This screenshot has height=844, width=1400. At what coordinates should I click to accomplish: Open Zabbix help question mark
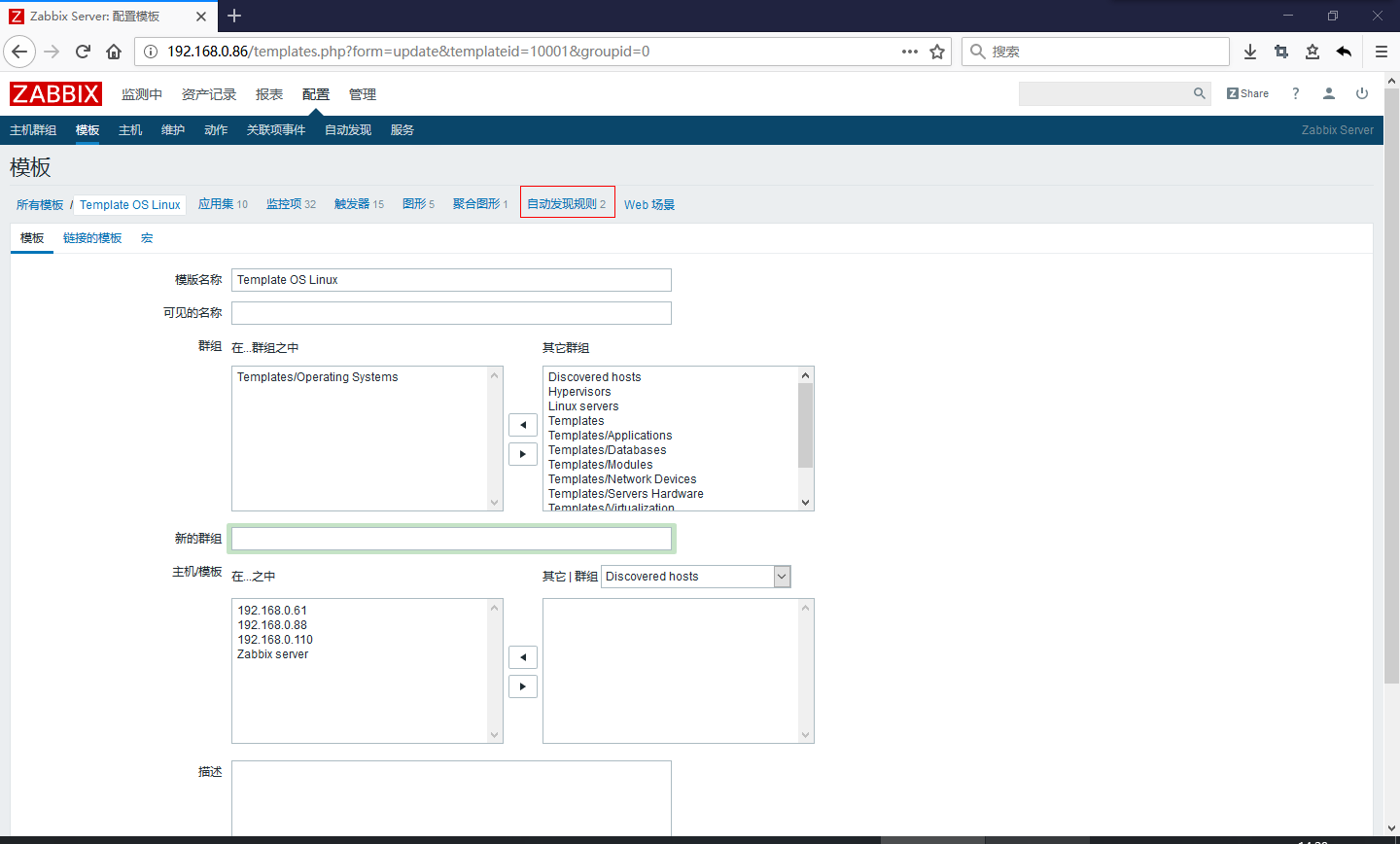[x=1295, y=93]
